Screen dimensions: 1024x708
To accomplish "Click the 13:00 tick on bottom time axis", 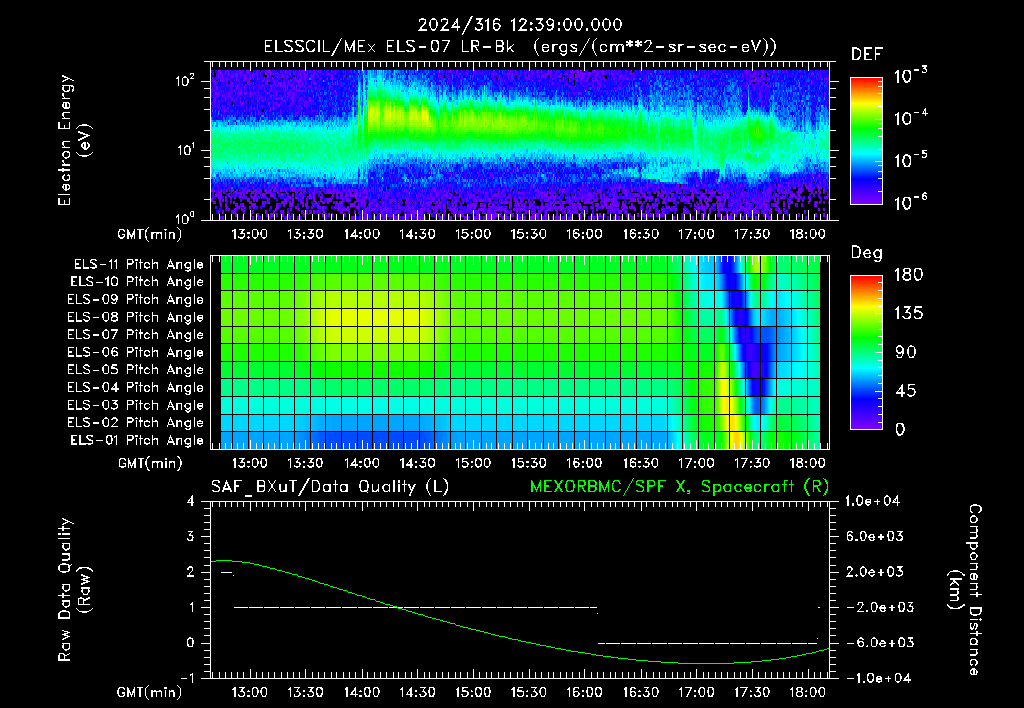I will [x=249, y=692].
